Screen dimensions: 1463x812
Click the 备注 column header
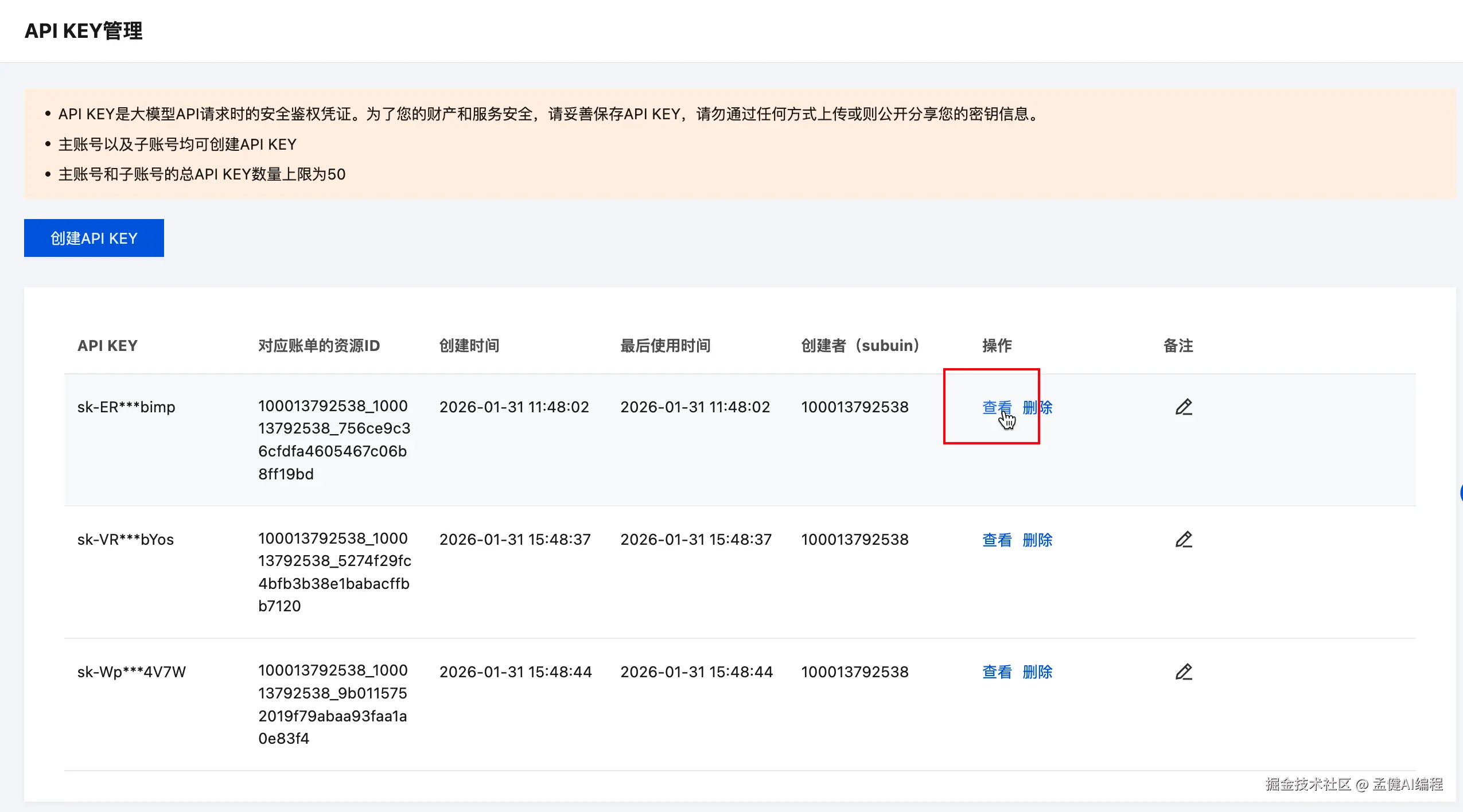point(1177,346)
